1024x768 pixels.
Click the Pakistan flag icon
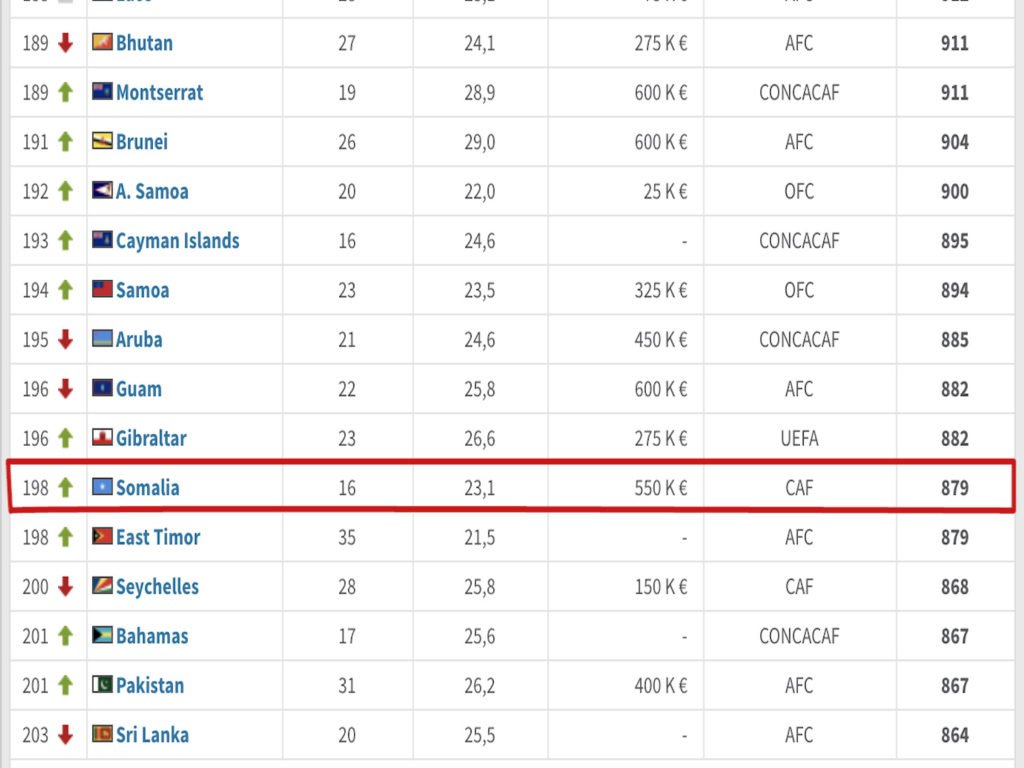point(102,685)
